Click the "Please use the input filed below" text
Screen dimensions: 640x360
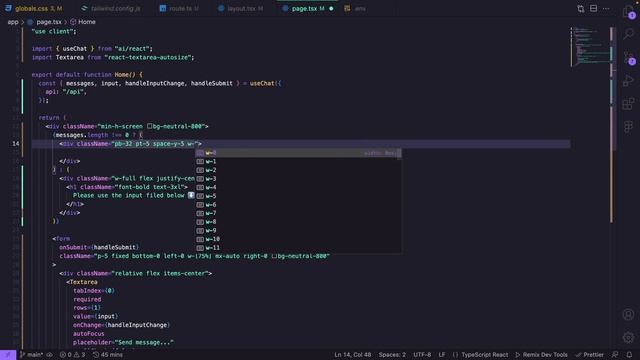(129, 196)
